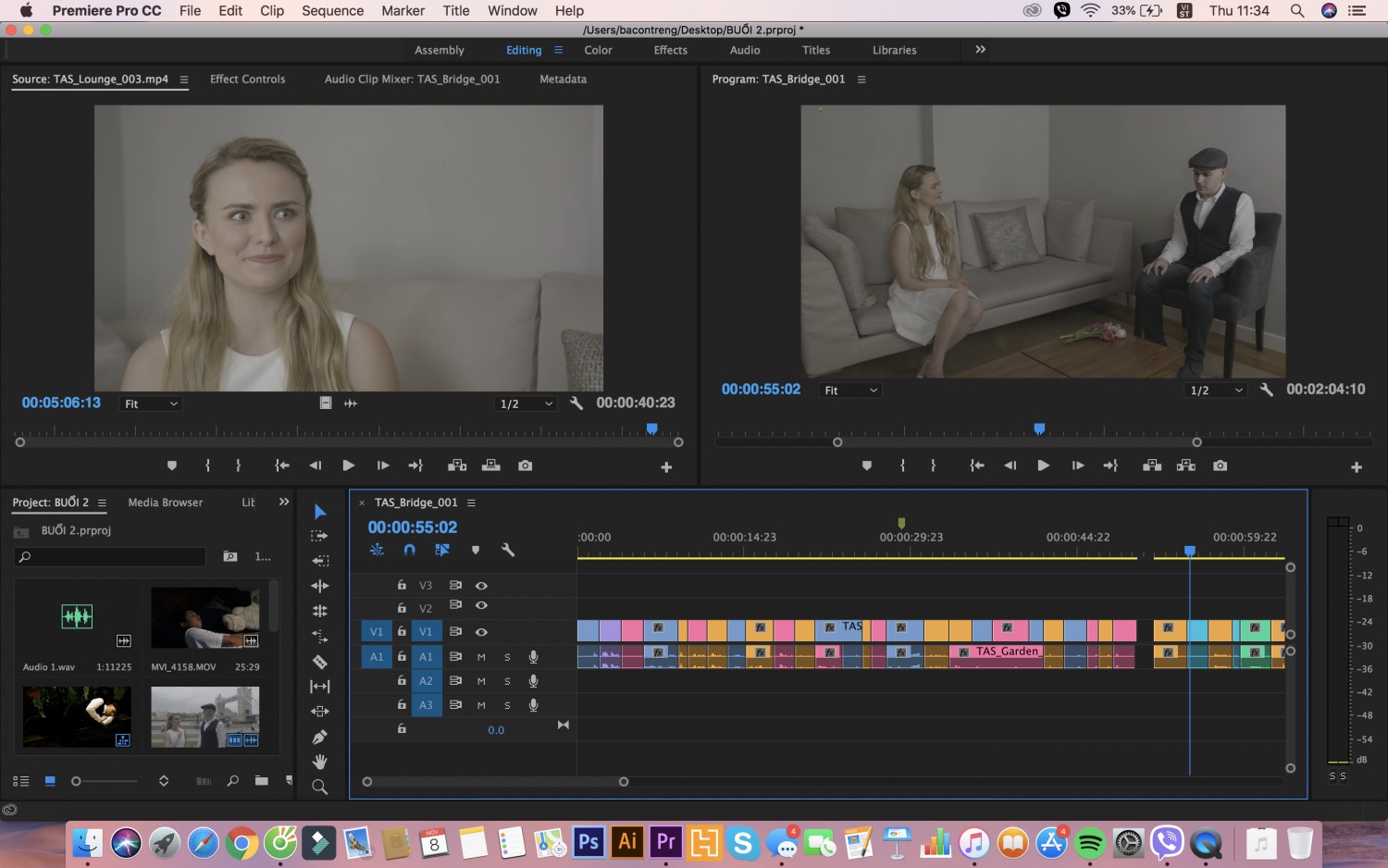Click Lift button in Program monitor
The image size is (1388, 868).
point(1152,465)
